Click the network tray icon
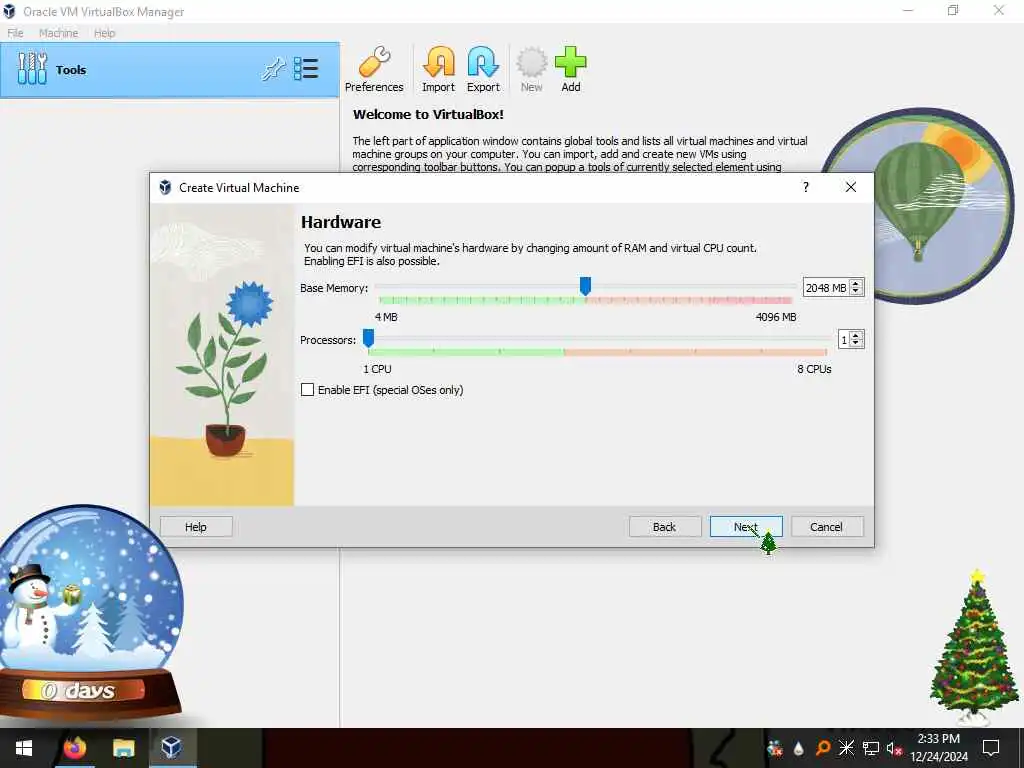The height and width of the screenshot is (768, 1024). (x=871, y=748)
